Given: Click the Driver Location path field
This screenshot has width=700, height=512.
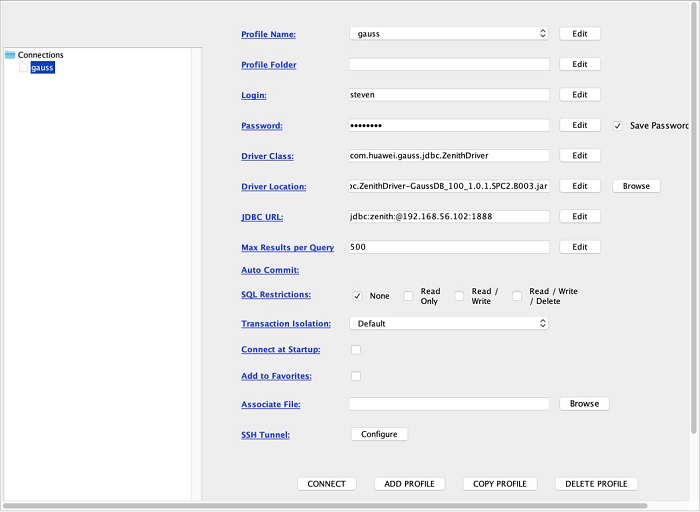Looking at the screenshot, I should 449,186.
